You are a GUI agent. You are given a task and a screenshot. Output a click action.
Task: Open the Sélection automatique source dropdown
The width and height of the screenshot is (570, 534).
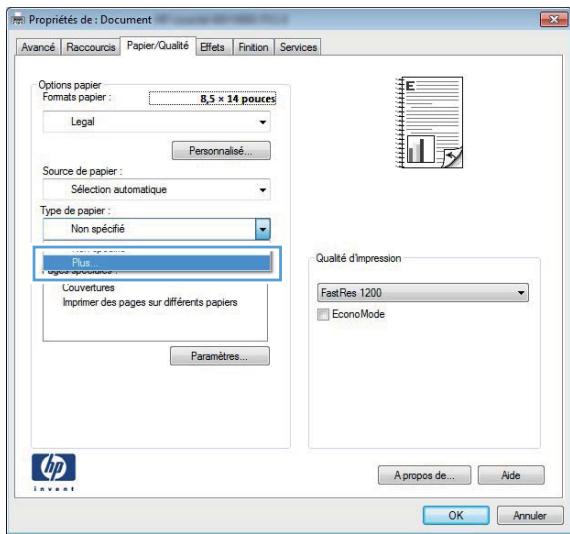(157, 189)
